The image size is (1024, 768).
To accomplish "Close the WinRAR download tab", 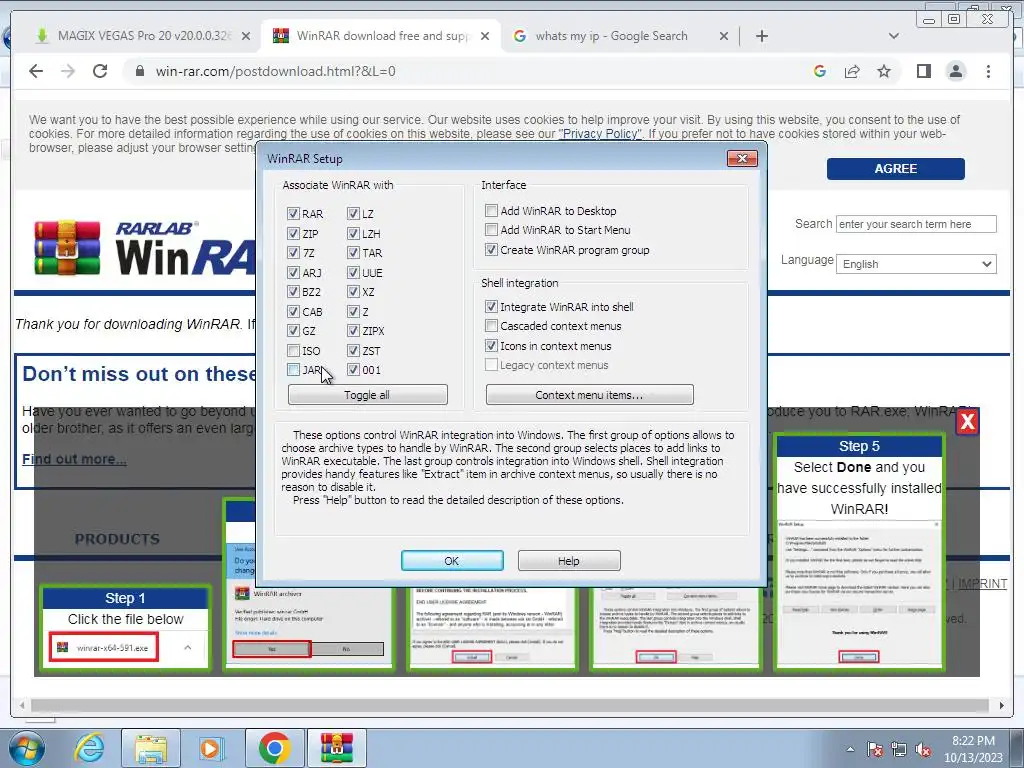I will coord(485,37).
